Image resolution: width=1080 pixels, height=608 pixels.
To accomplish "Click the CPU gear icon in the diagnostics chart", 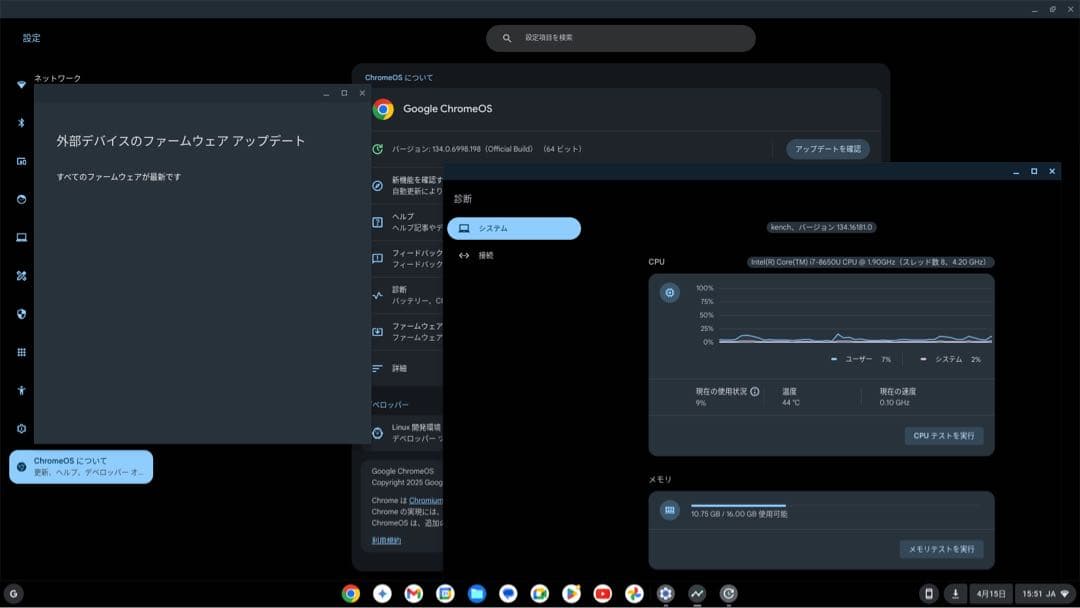I will (668, 292).
